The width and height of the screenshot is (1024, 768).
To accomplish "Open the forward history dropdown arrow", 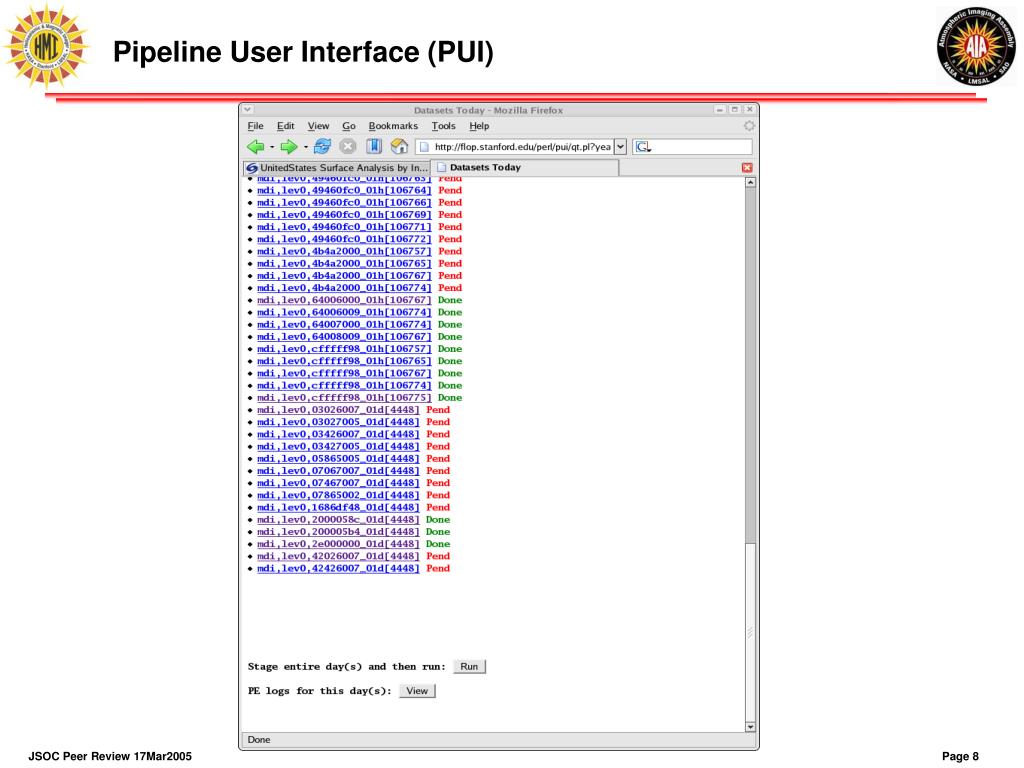I will coord(305,147).
